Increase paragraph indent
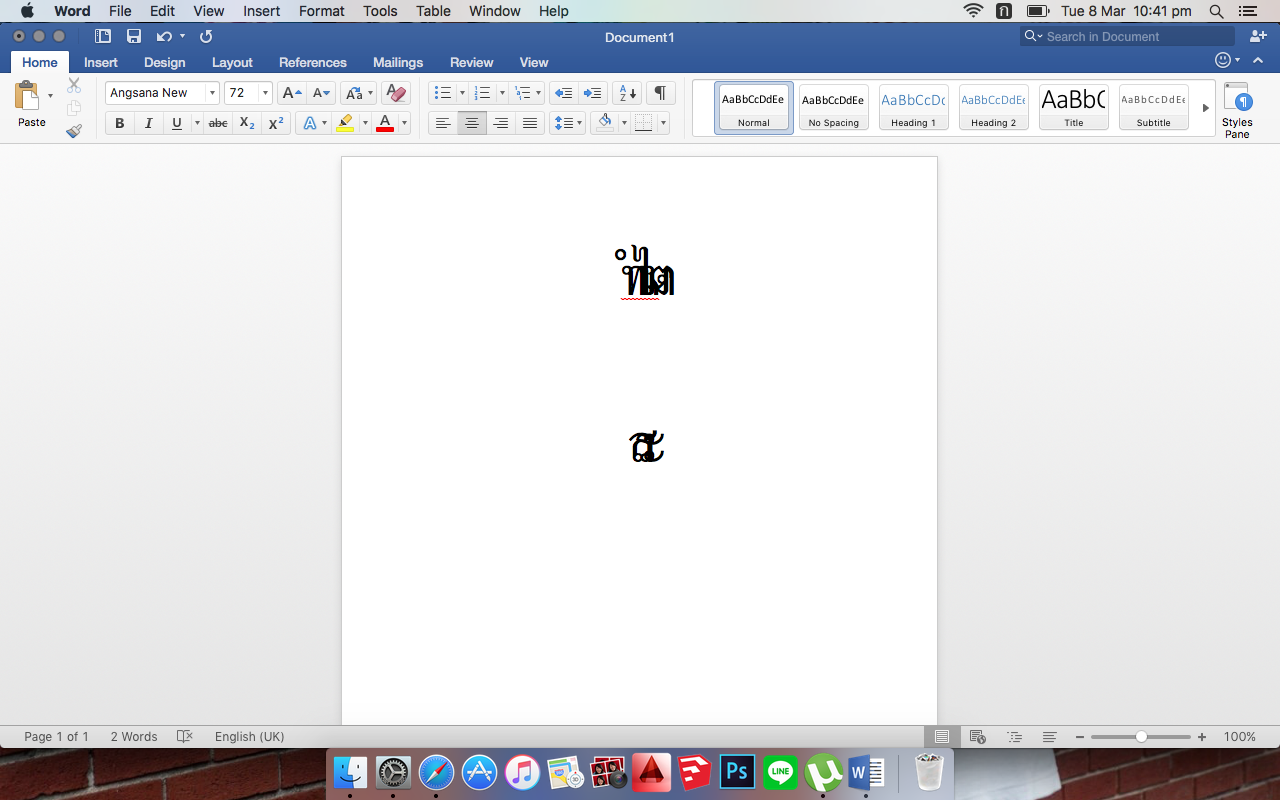 [x=593, y=93]
